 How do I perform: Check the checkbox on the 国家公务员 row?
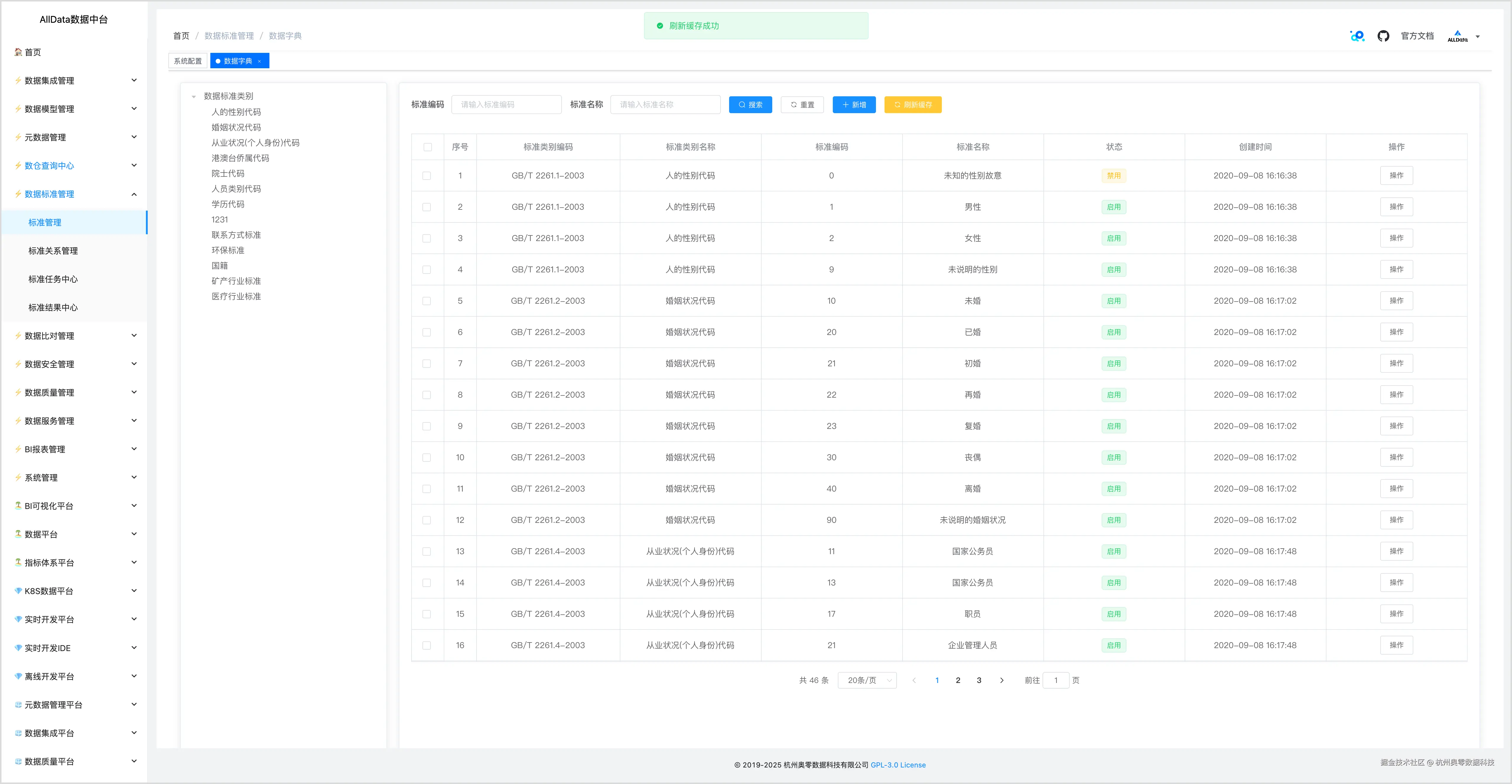pos(427,551)
